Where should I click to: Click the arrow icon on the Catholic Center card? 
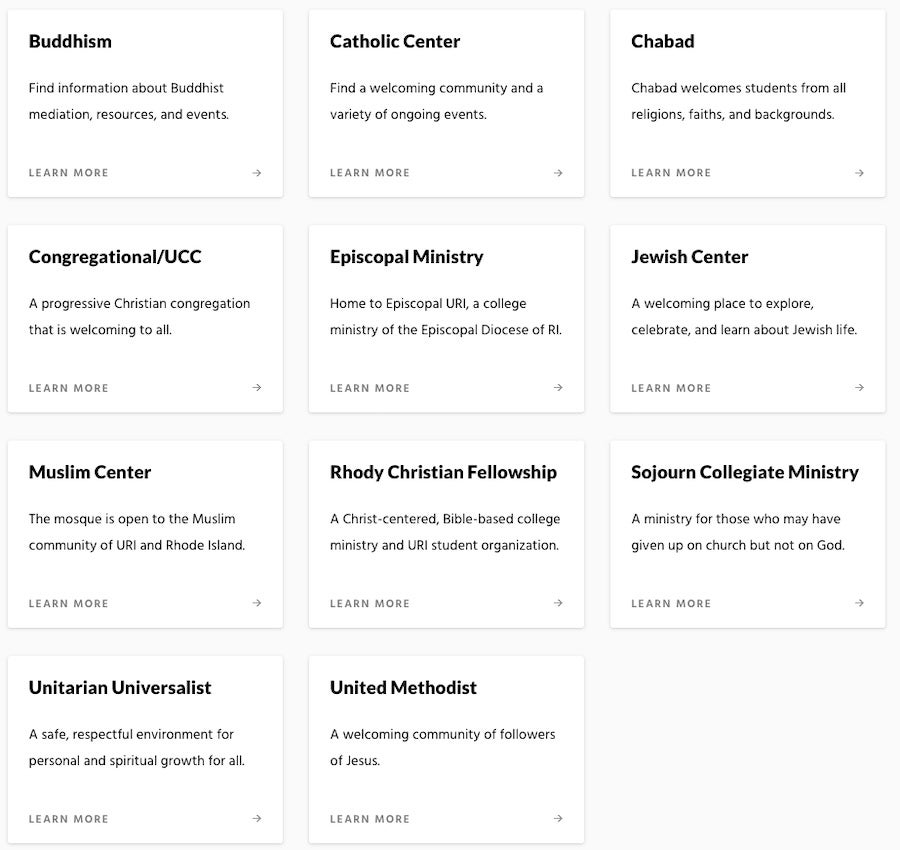(558, 173)
